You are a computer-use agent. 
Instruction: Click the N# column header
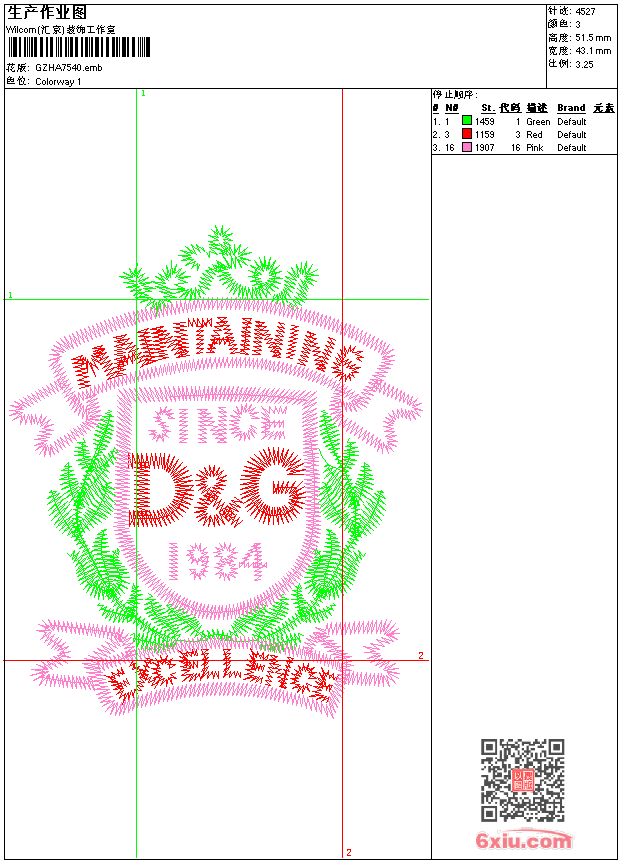pos(452,108)
